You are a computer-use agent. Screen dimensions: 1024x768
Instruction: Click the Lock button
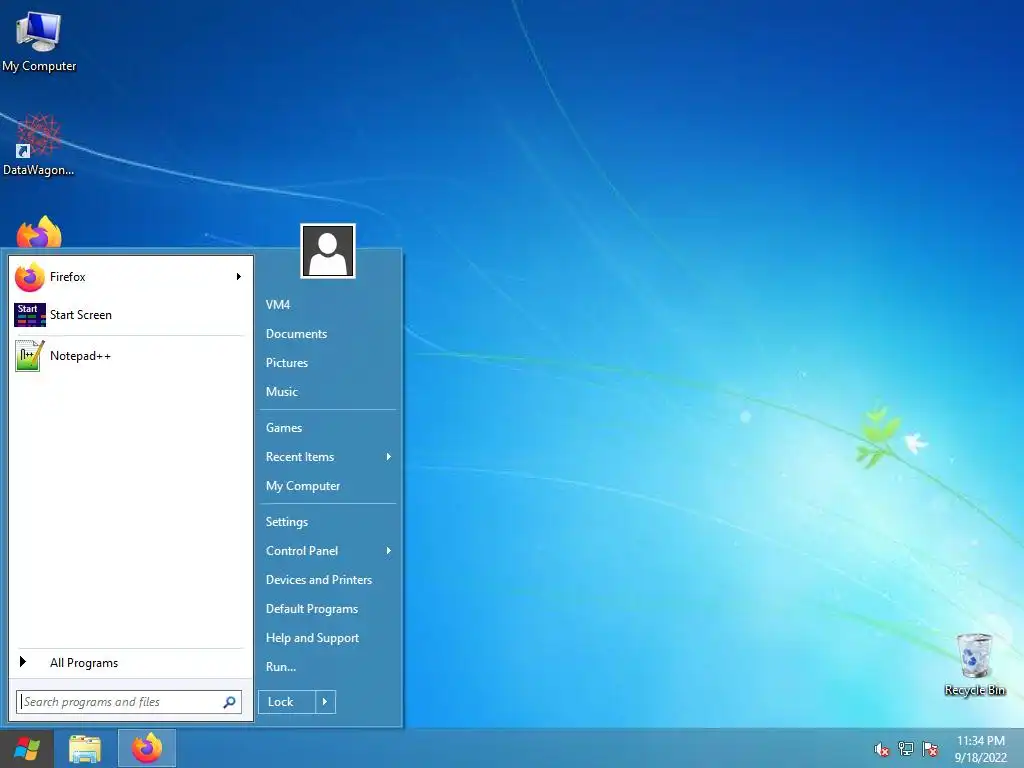pos(287,702)
